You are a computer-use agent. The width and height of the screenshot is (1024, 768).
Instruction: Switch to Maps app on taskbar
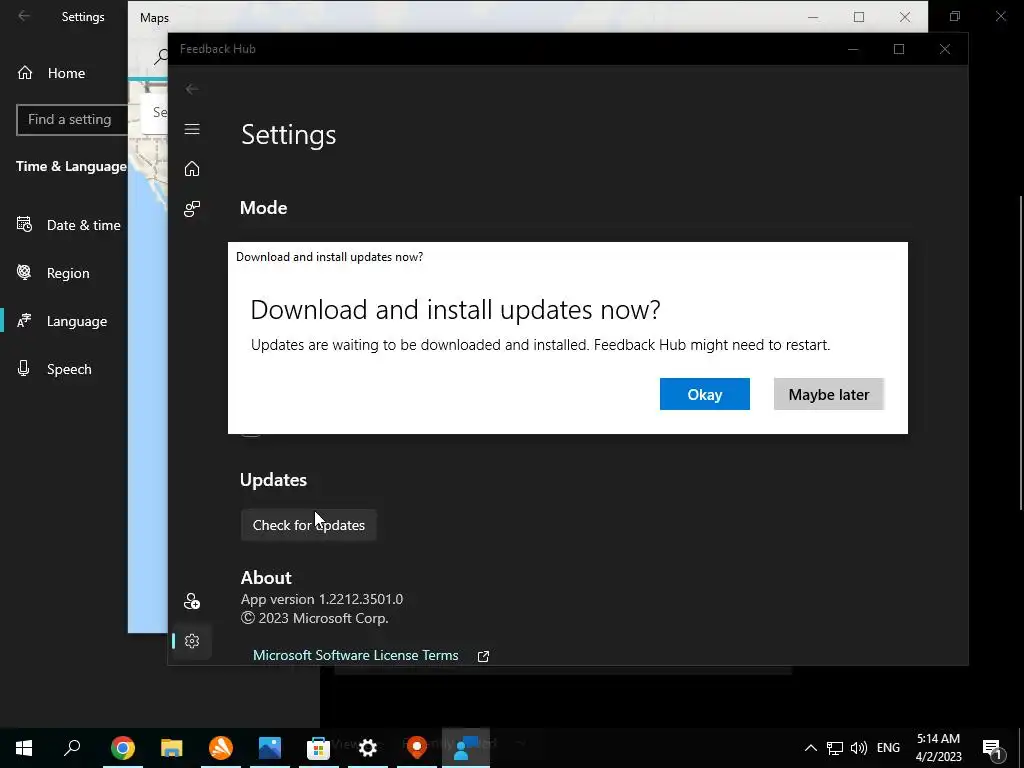pos(417,748)
